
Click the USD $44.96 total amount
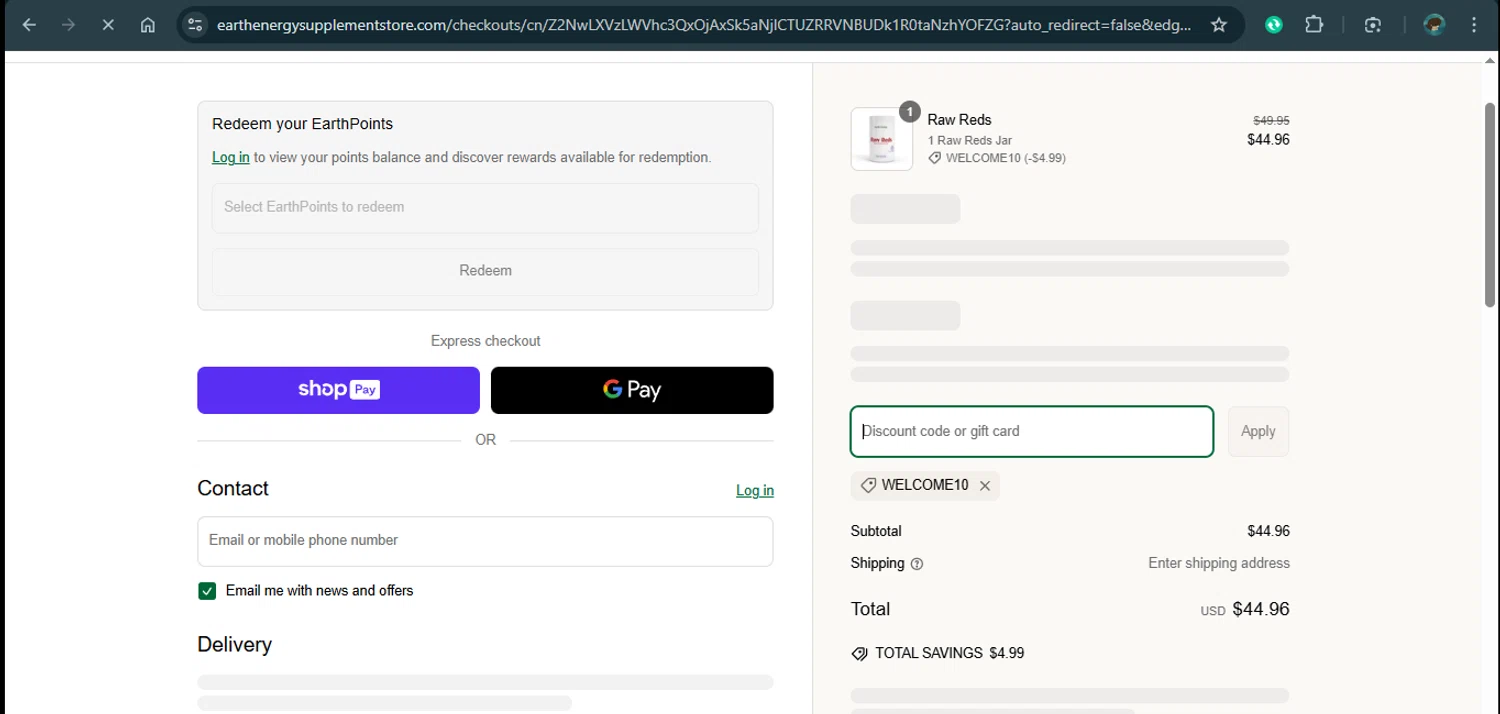coord(1245,609)
